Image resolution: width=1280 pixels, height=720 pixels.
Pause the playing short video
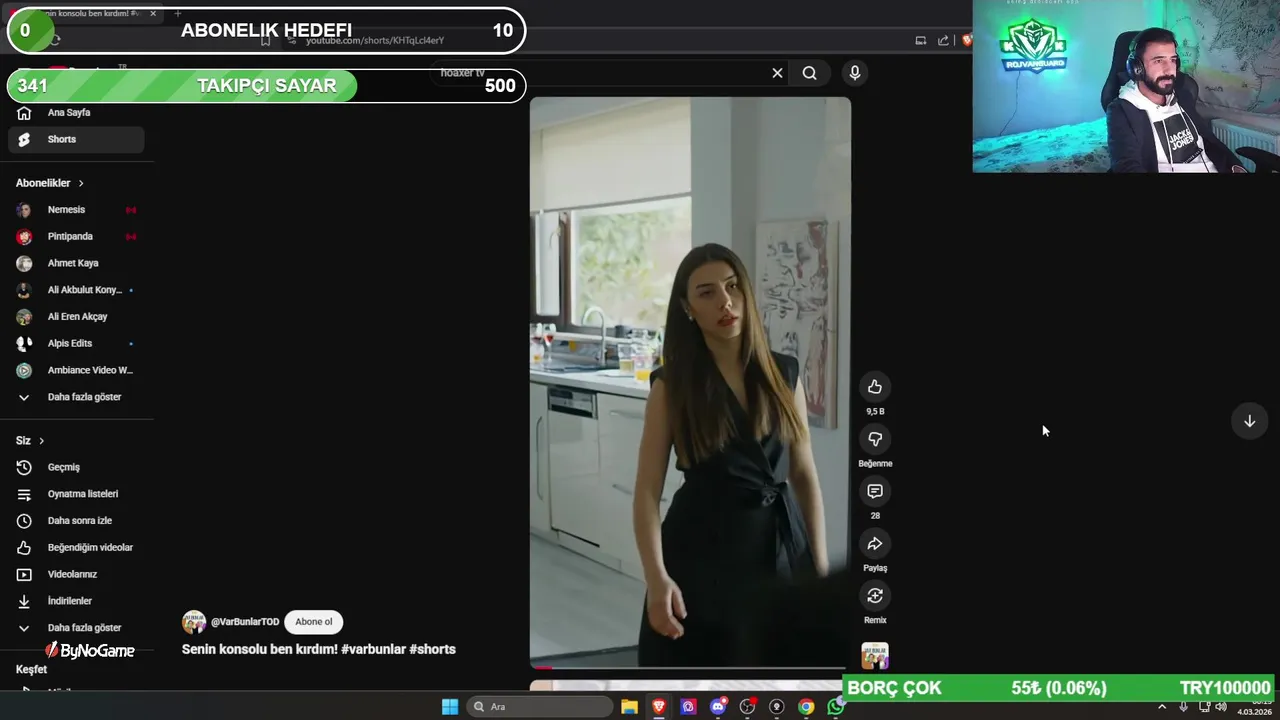(x=690, y=382)
